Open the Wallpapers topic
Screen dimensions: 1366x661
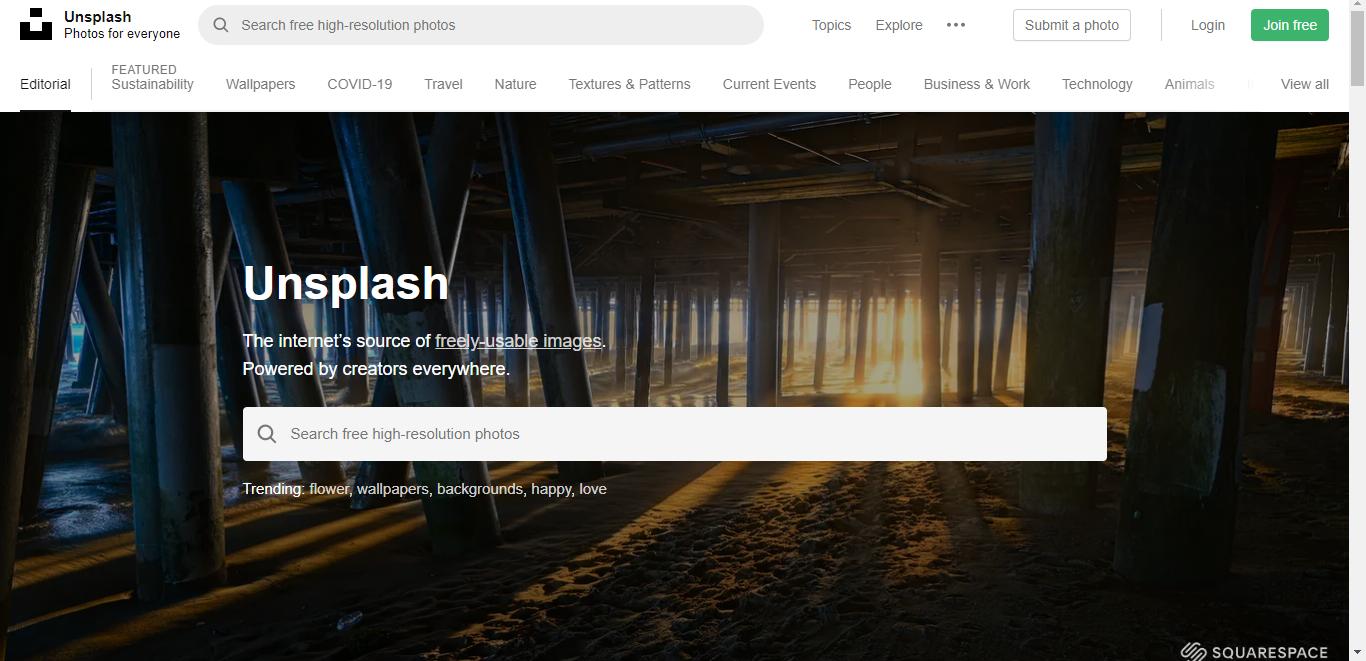[x=260, y=84]
